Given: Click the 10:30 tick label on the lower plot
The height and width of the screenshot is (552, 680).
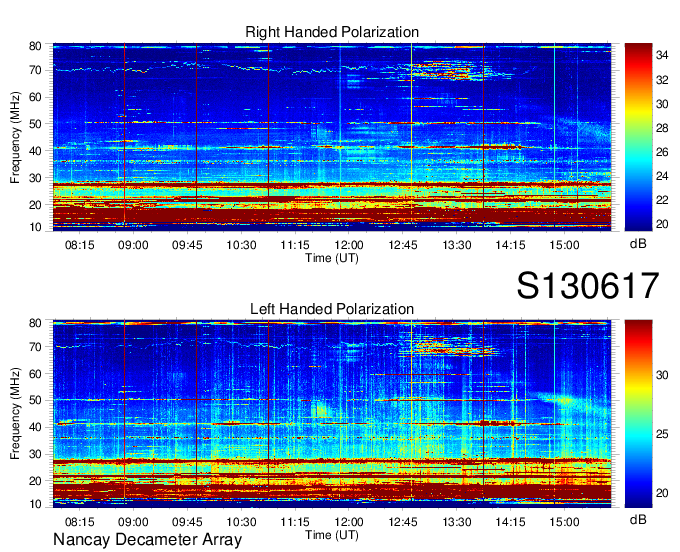Looking at the screenshot, I should (x=241, y=522).
